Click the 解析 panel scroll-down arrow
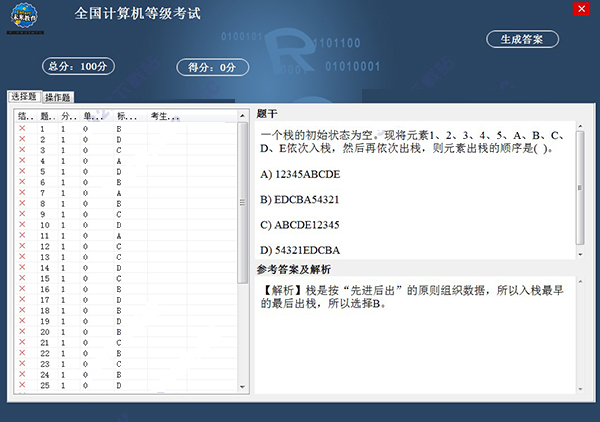Image resolution: width=600 pixels, height=422 pixels. (580, 389)
